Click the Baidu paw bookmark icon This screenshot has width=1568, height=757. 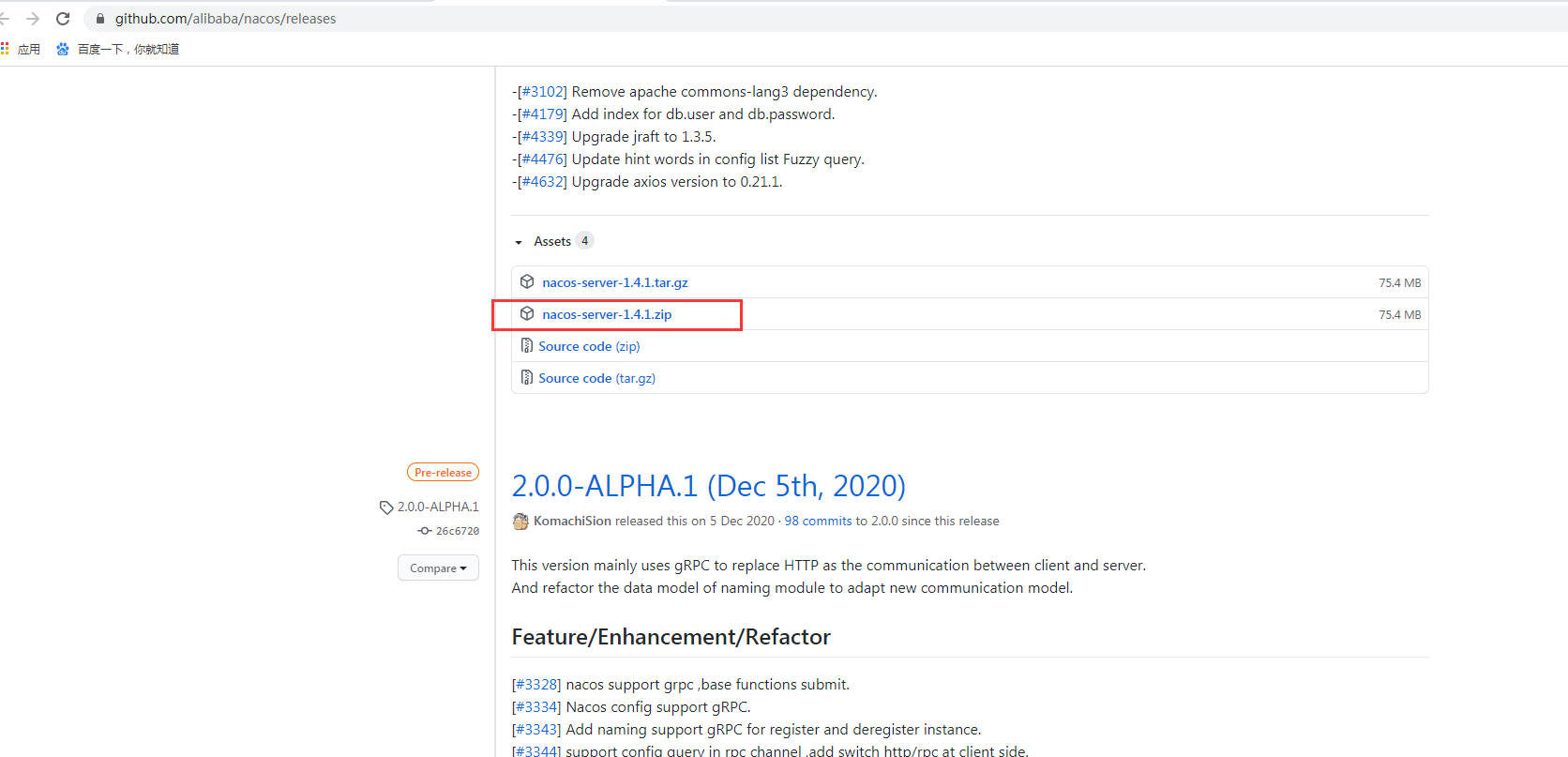click(x=63, y=49)
